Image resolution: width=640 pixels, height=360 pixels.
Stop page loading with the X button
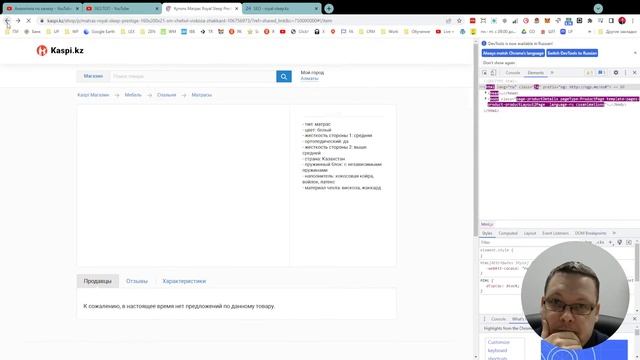29,20
